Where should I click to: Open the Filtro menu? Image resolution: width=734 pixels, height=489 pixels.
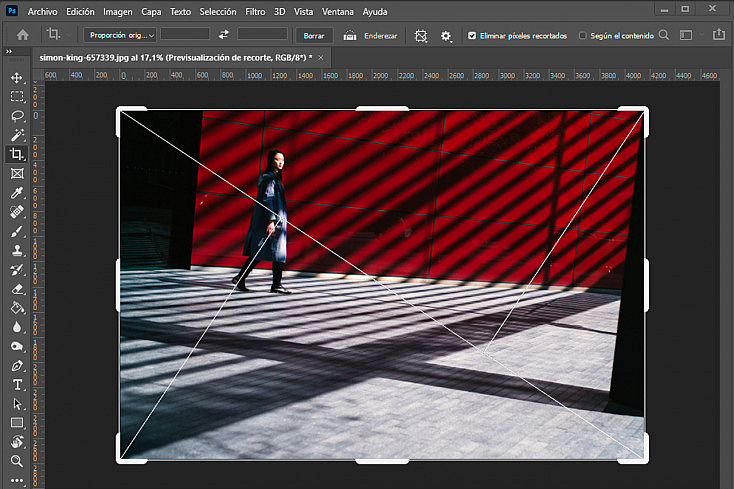(x=255, y=12)
